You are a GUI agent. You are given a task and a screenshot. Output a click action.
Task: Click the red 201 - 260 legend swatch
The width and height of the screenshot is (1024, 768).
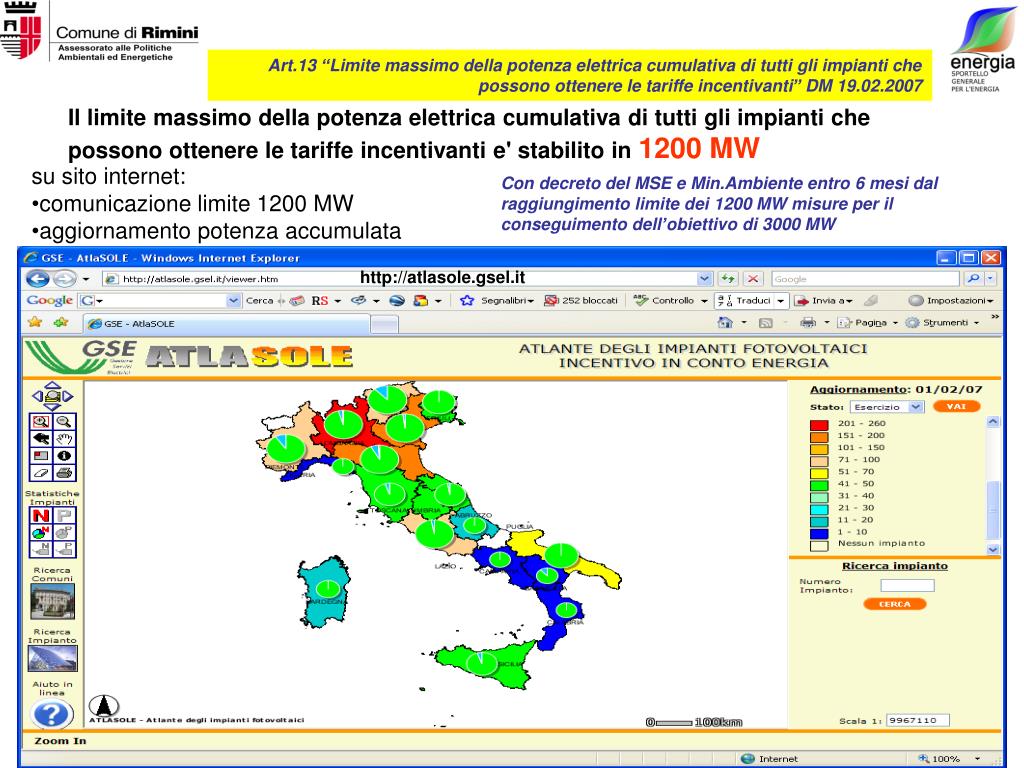pos(819,424)
